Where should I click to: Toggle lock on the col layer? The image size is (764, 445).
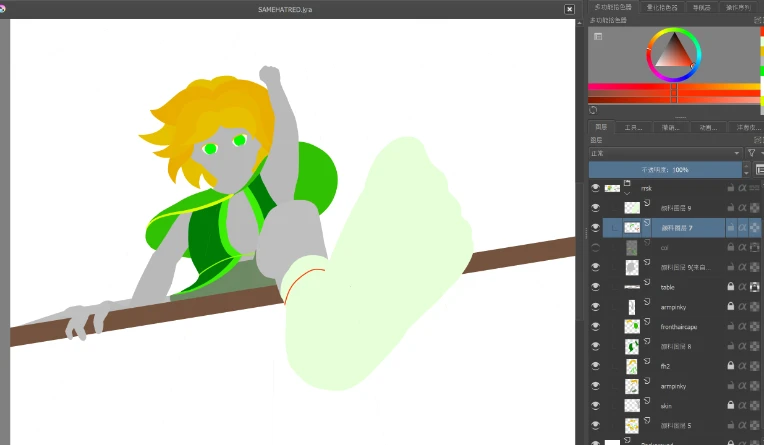(x=730, y=248)
